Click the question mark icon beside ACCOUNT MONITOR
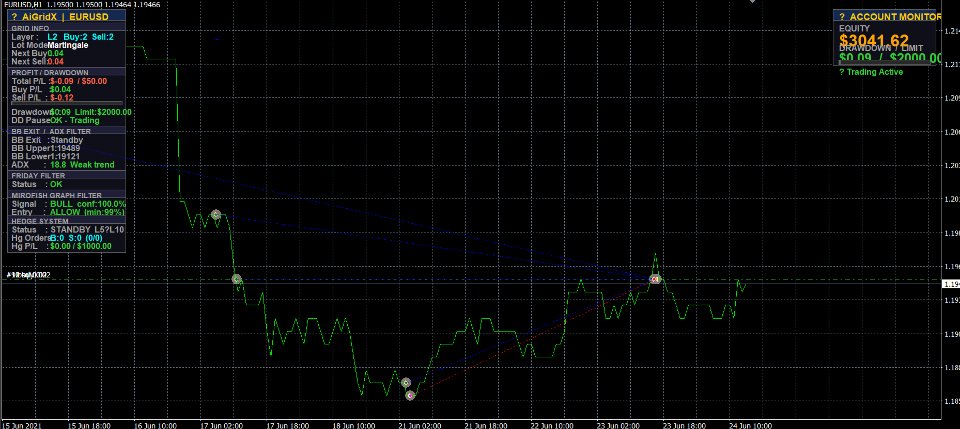The image size is (960, 429). [842, 17]
